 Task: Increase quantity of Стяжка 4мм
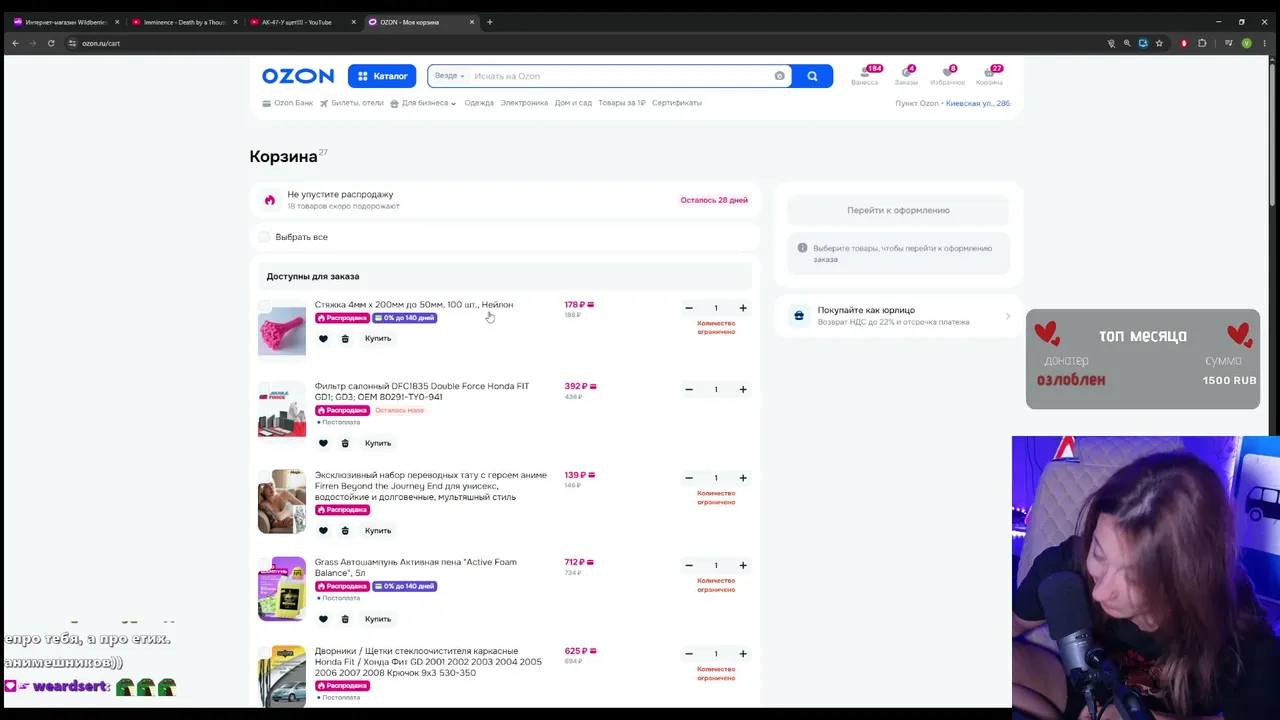[x=743, y=308]
